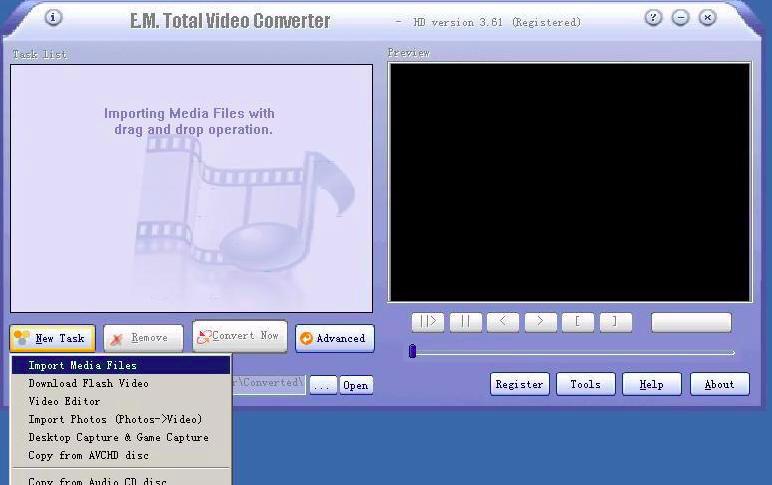Click the info icon in title bar
The height and width of the screenshot is (485, 772).
(53, 17)
